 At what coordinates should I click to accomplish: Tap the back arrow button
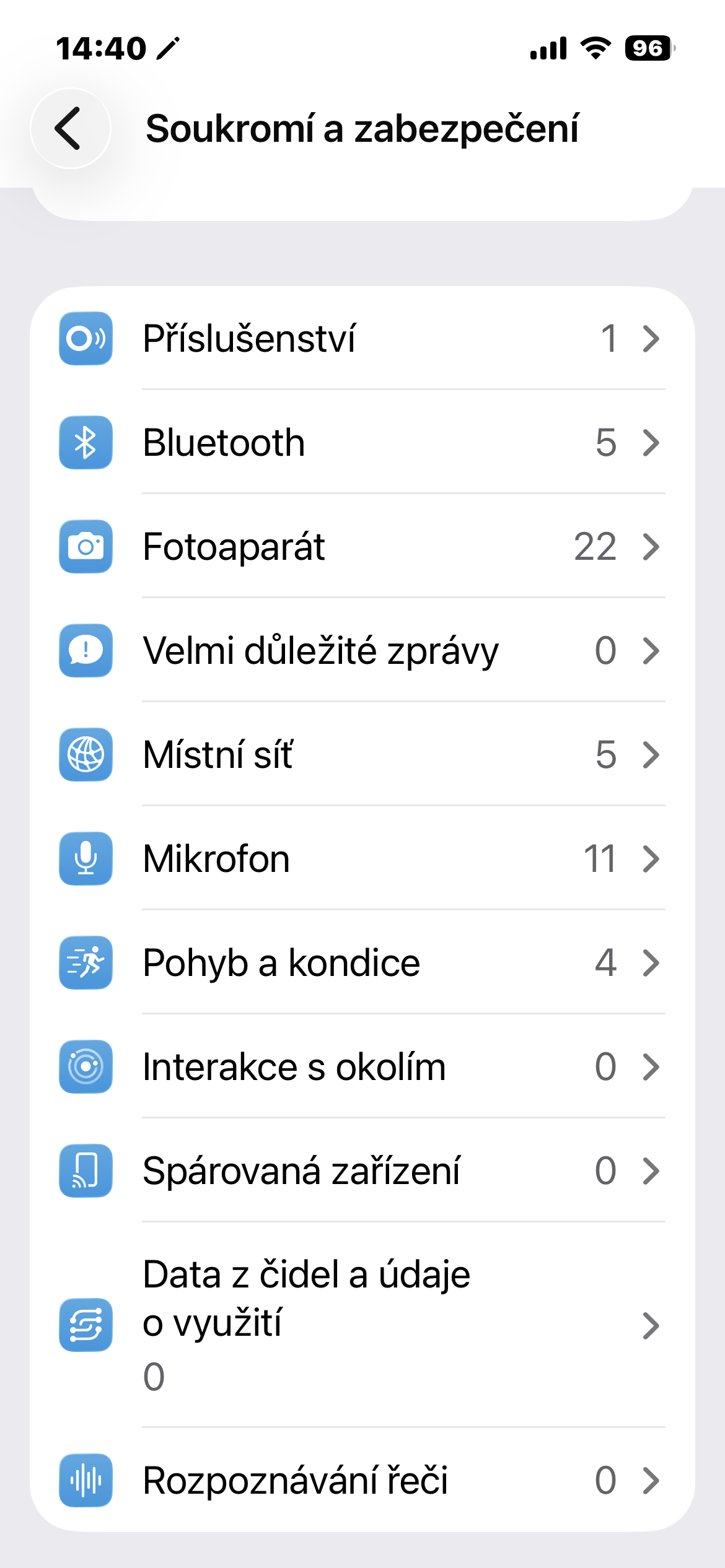70,128
